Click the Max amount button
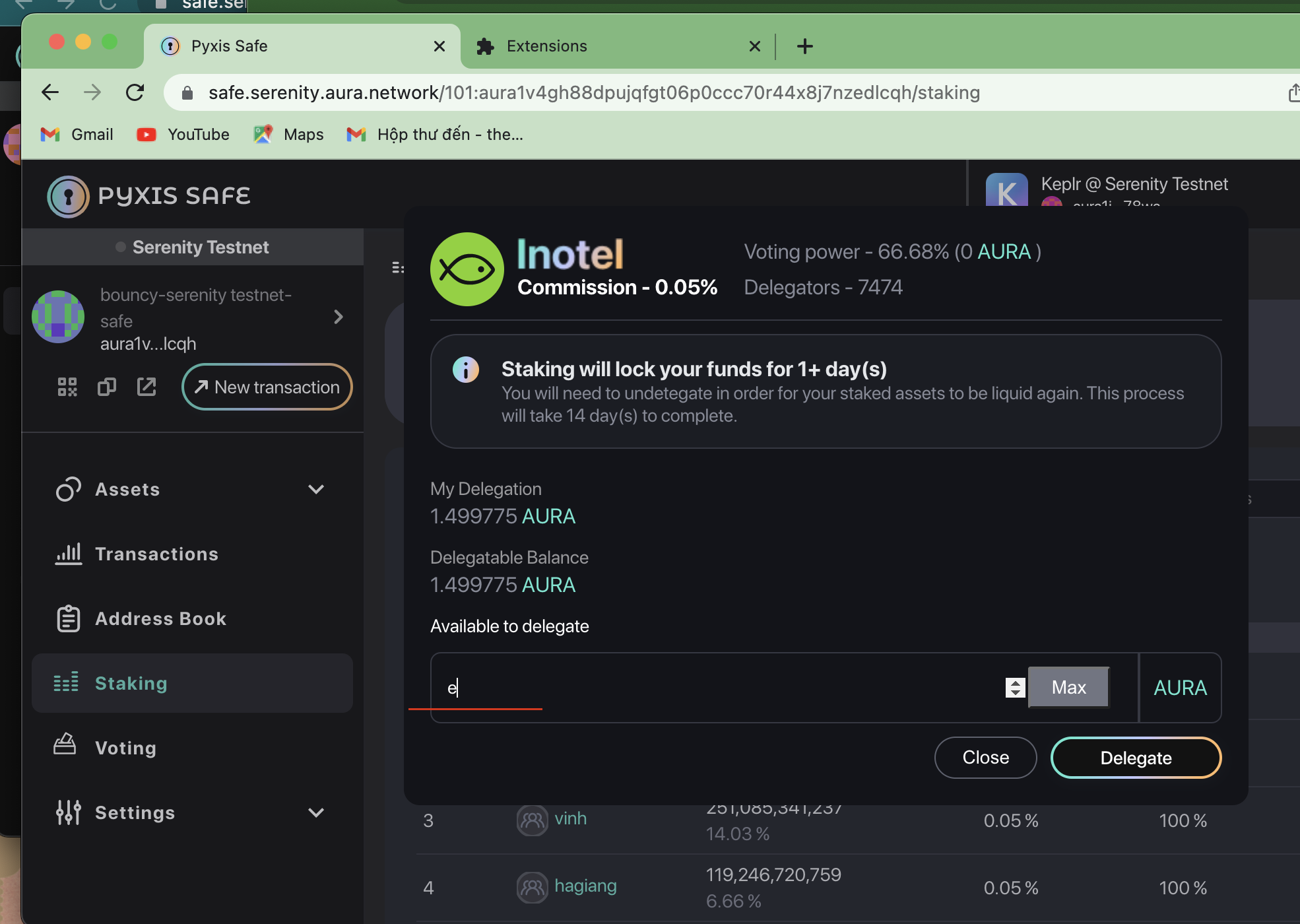The width and height of the screenshot is (1300, 924). [1068, 687]
